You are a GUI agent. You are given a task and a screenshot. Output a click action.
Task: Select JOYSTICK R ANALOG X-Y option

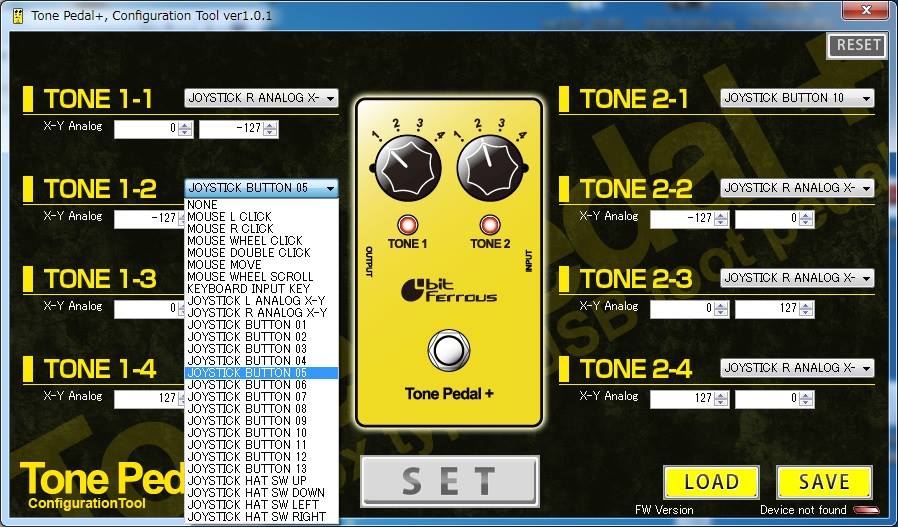pyautogui.click(x=261, y=313)
